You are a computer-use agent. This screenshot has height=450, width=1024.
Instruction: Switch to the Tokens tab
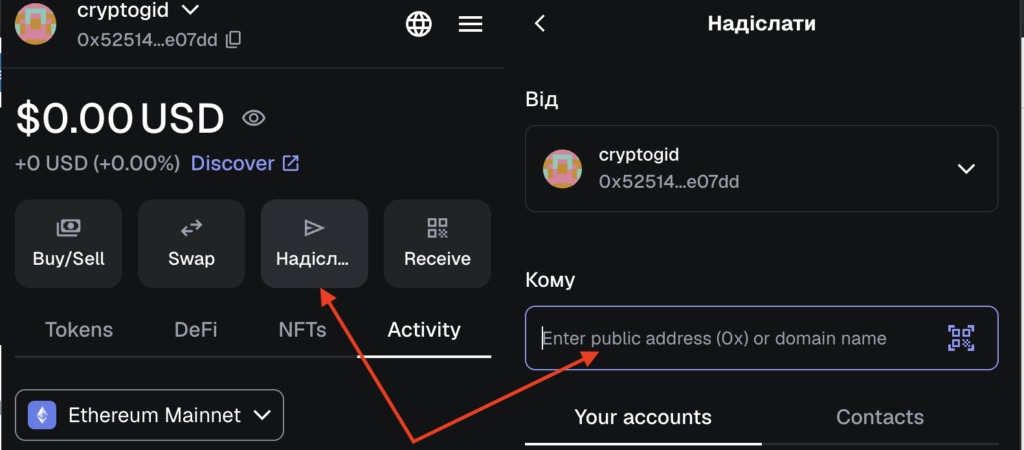point(79,330)
